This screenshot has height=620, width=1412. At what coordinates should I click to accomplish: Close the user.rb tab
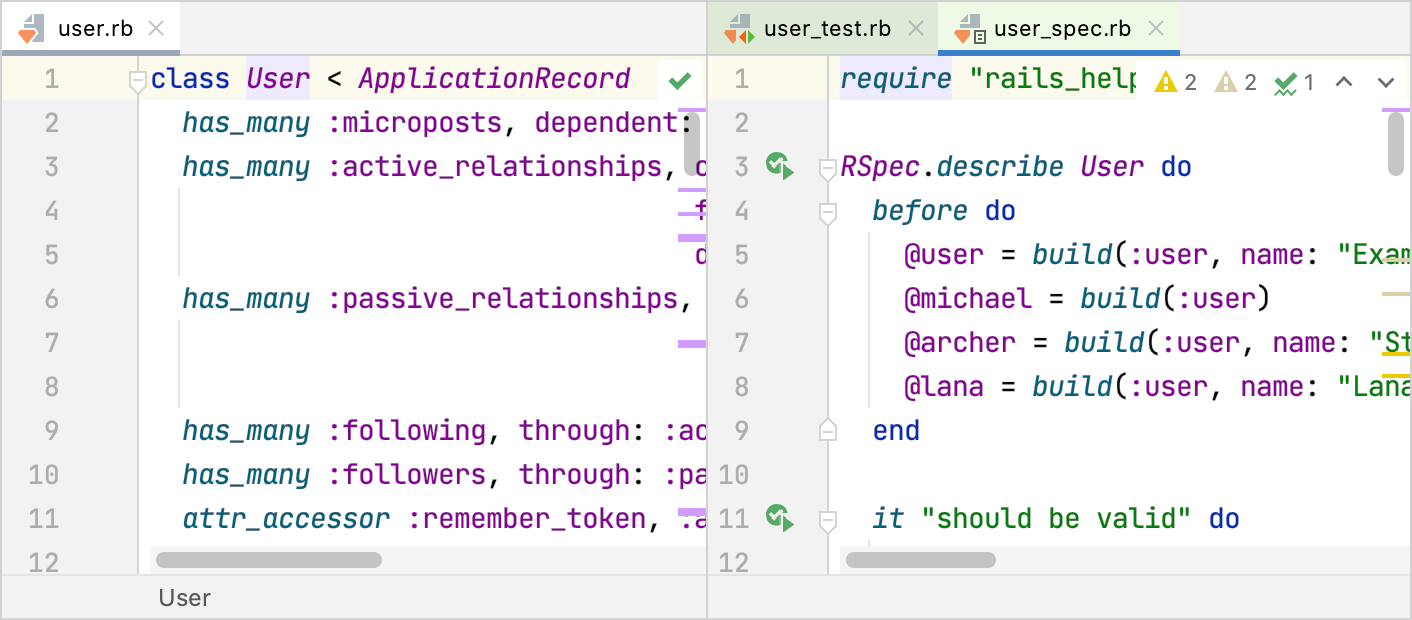click(156, 28)
